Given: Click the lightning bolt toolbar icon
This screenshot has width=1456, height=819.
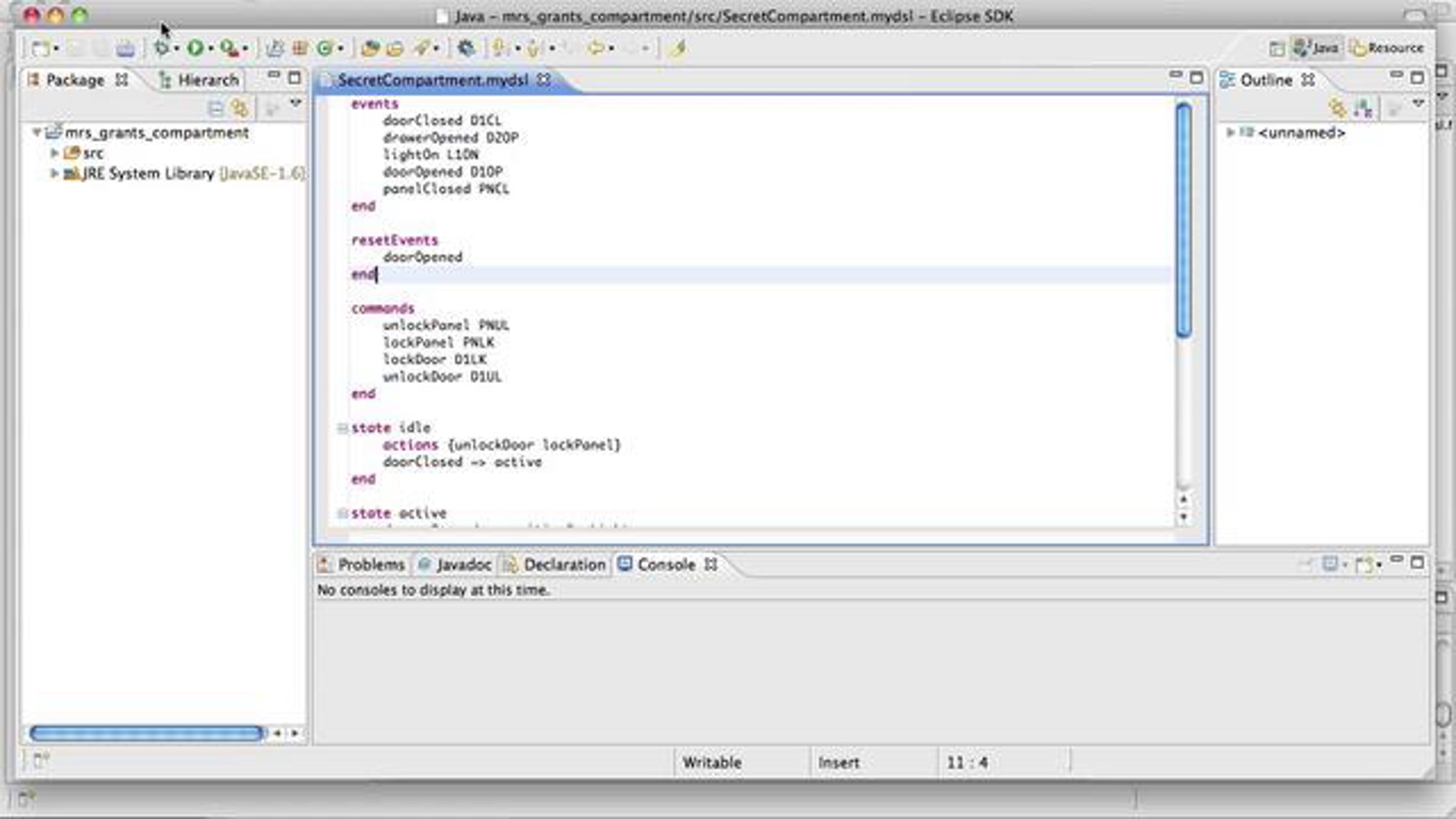Looking at the screenshot, I should pos(679,47).
